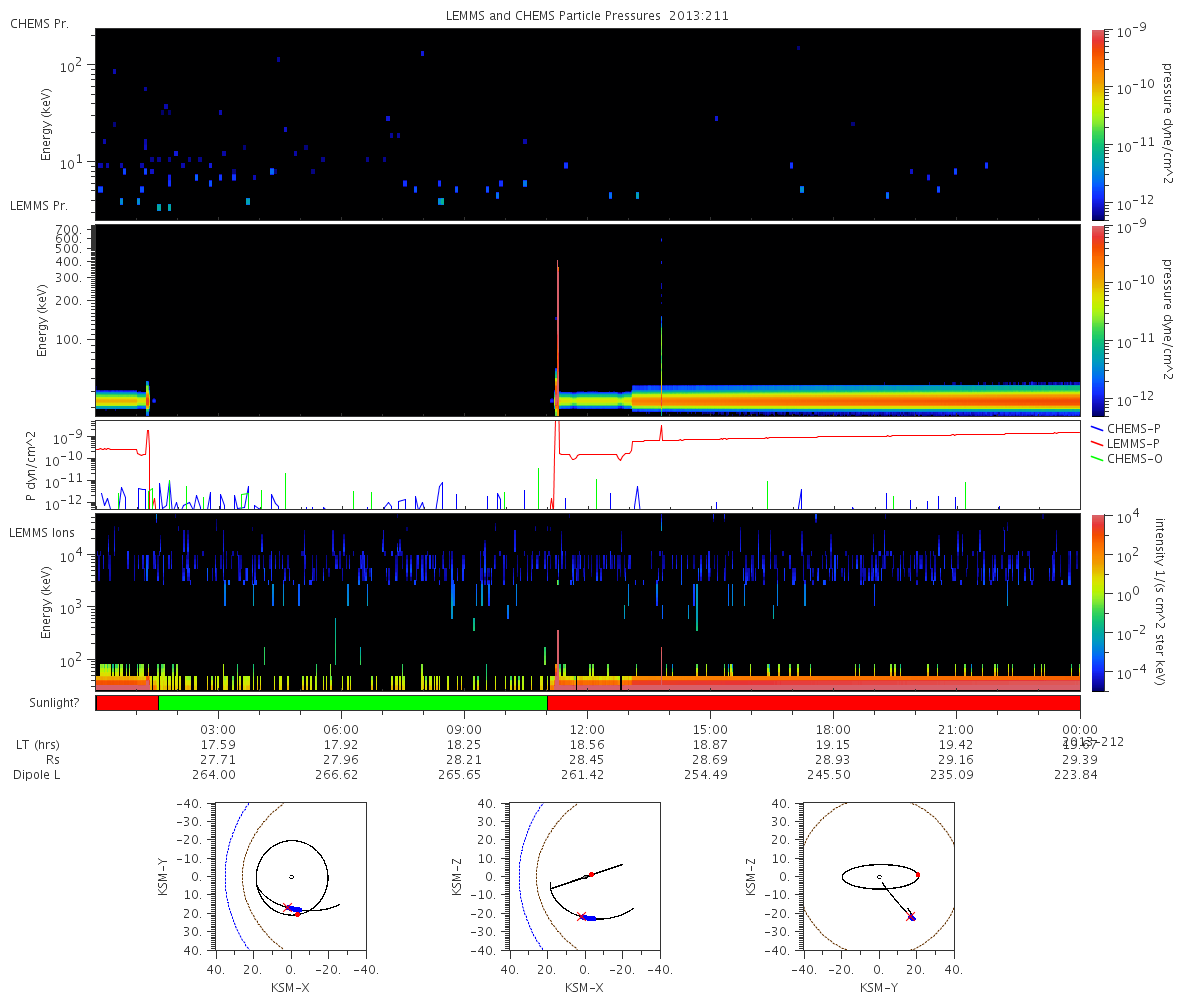Click the long red segment of the Sunlight bar
The height and width of the screenshot is (1000, 1200).
813,703
